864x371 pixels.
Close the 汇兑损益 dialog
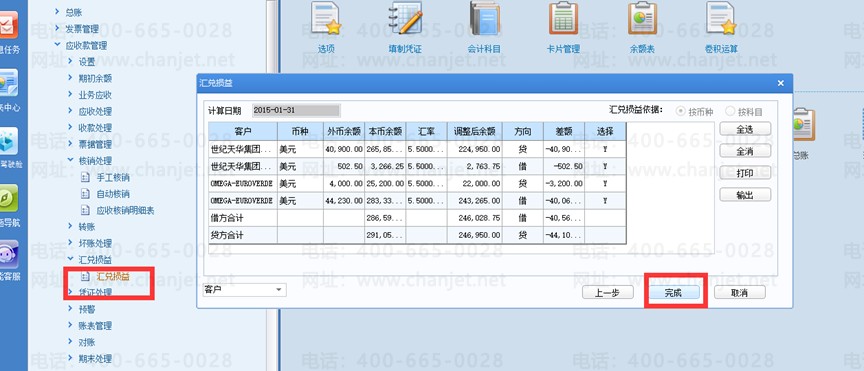pyautogui.click(x=780, y=83)
